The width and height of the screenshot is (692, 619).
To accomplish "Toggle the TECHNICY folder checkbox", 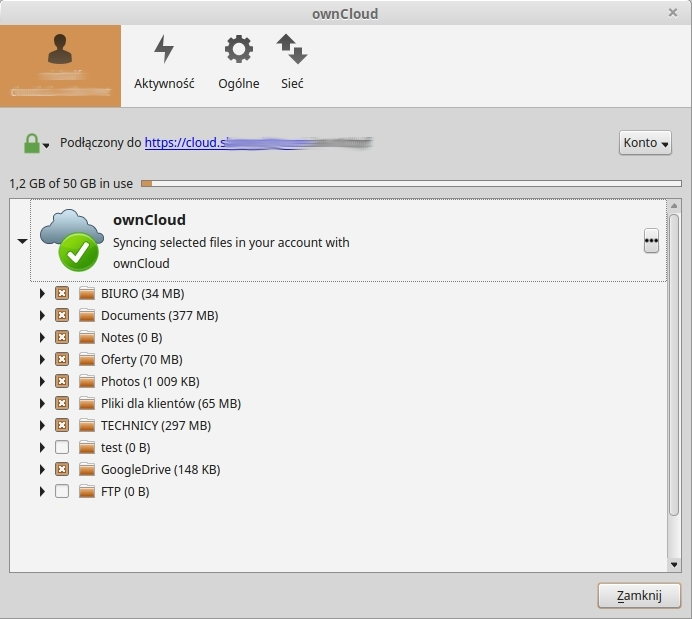I will pos(62,425).
